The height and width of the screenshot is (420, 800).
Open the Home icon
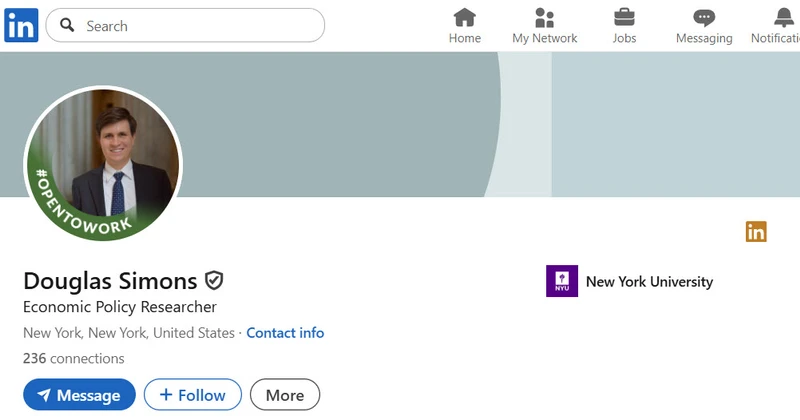(x=464, y=17)
